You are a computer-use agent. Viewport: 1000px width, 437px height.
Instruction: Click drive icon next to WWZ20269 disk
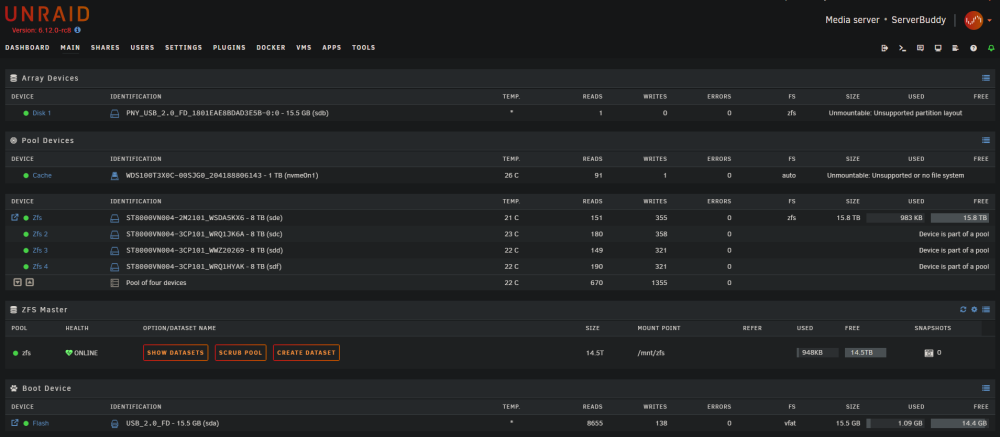click(115, 250)
